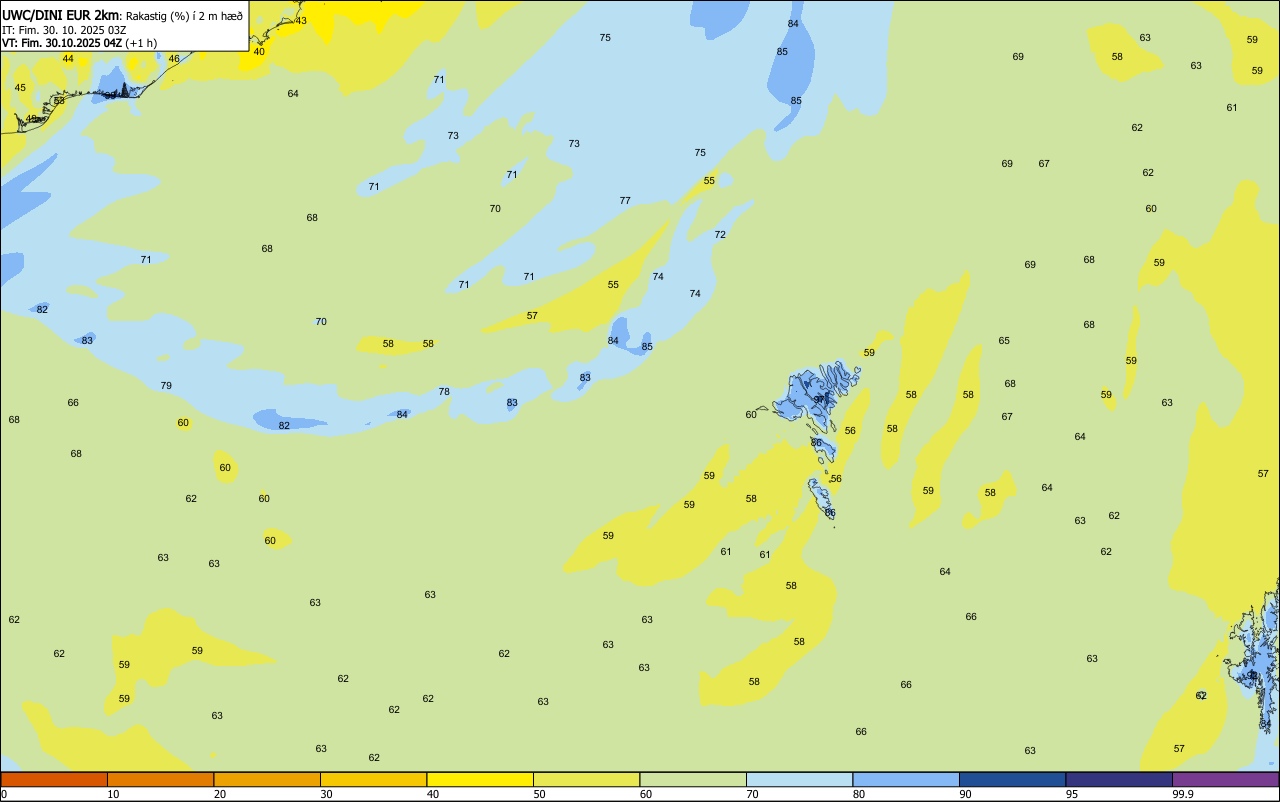Click the '10' legend tick label
Screen dimensions: 1280x802
tap(113, 794)
